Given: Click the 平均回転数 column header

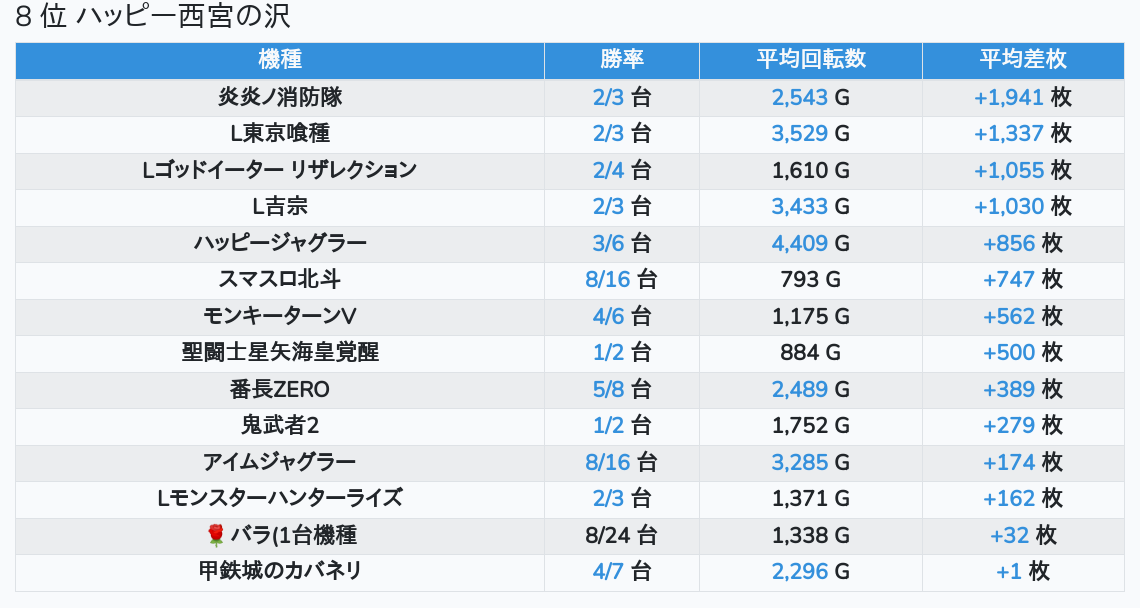Looking at the screenshot, I should (x=810, y=59).
